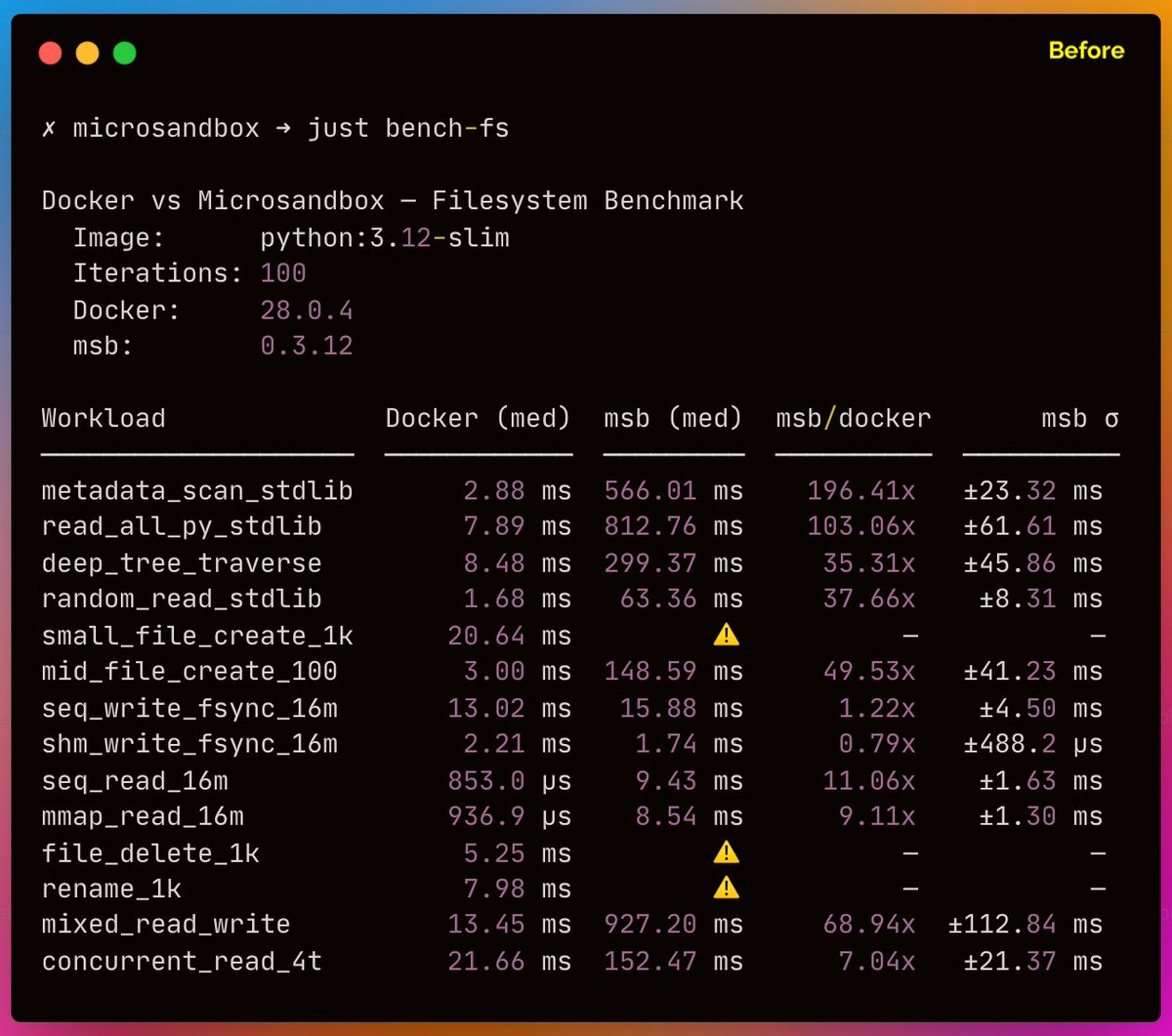Click the 'msb/docker' column header

[854, 419]
